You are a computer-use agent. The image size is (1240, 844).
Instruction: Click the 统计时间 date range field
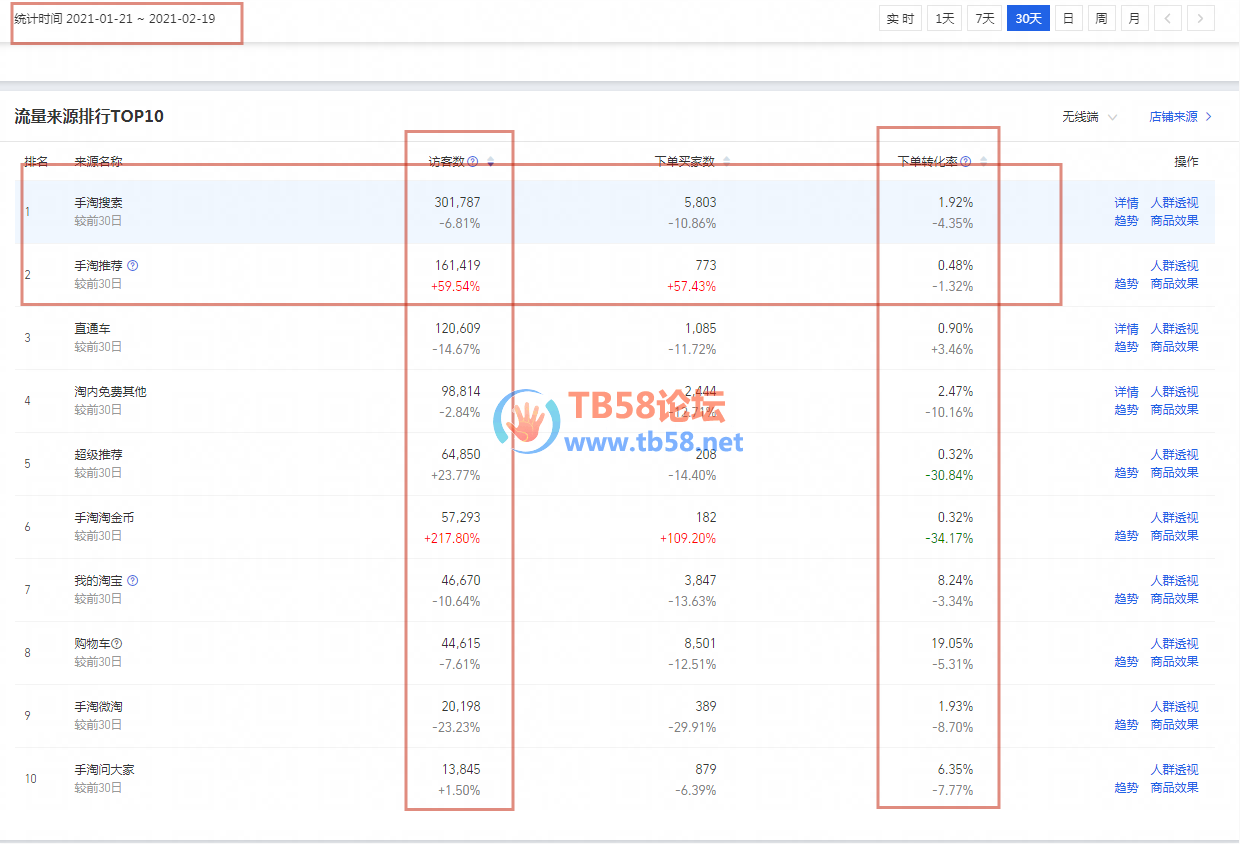(x=115, y=19)
